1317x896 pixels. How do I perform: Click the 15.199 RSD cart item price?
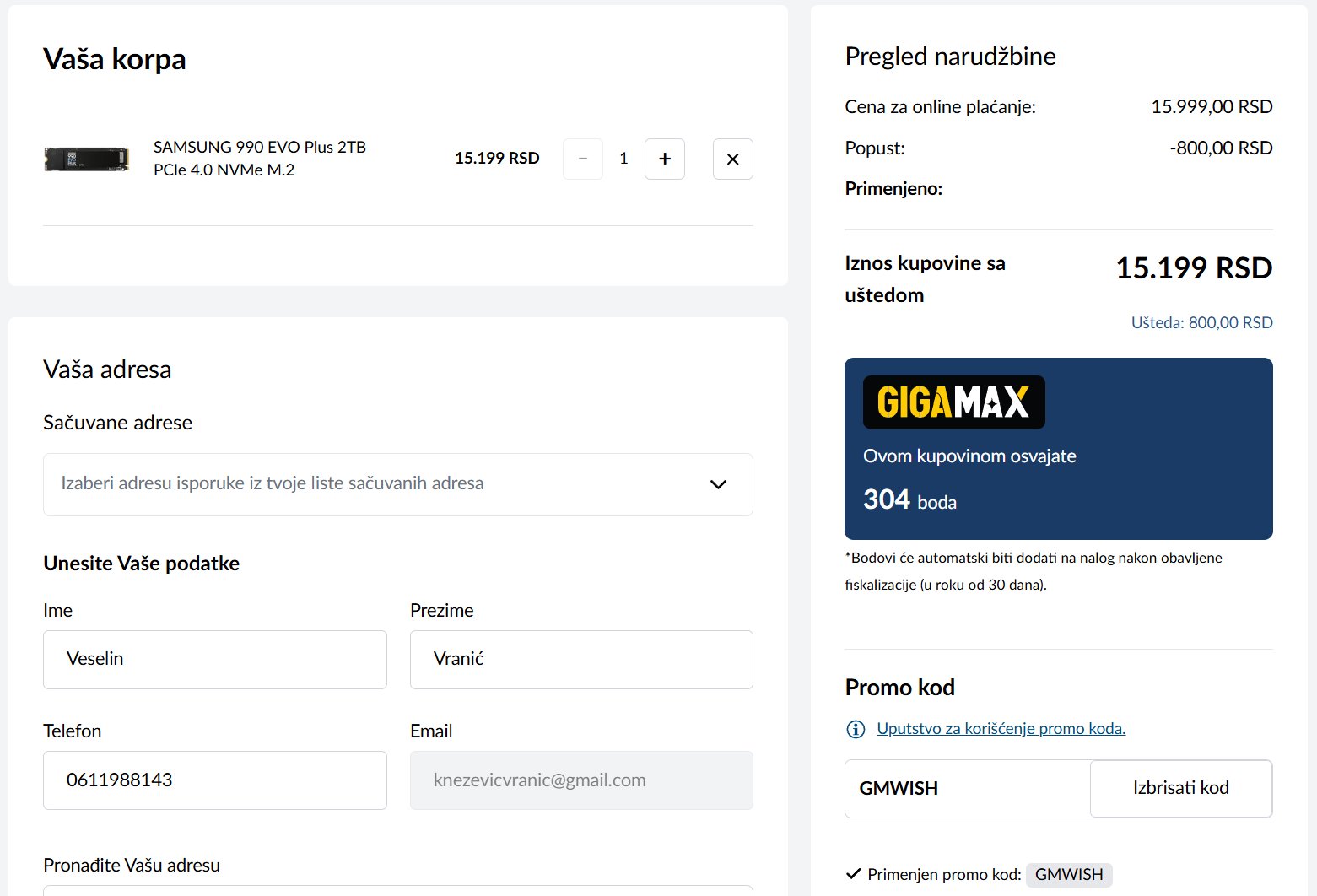[x=497, y=159]
